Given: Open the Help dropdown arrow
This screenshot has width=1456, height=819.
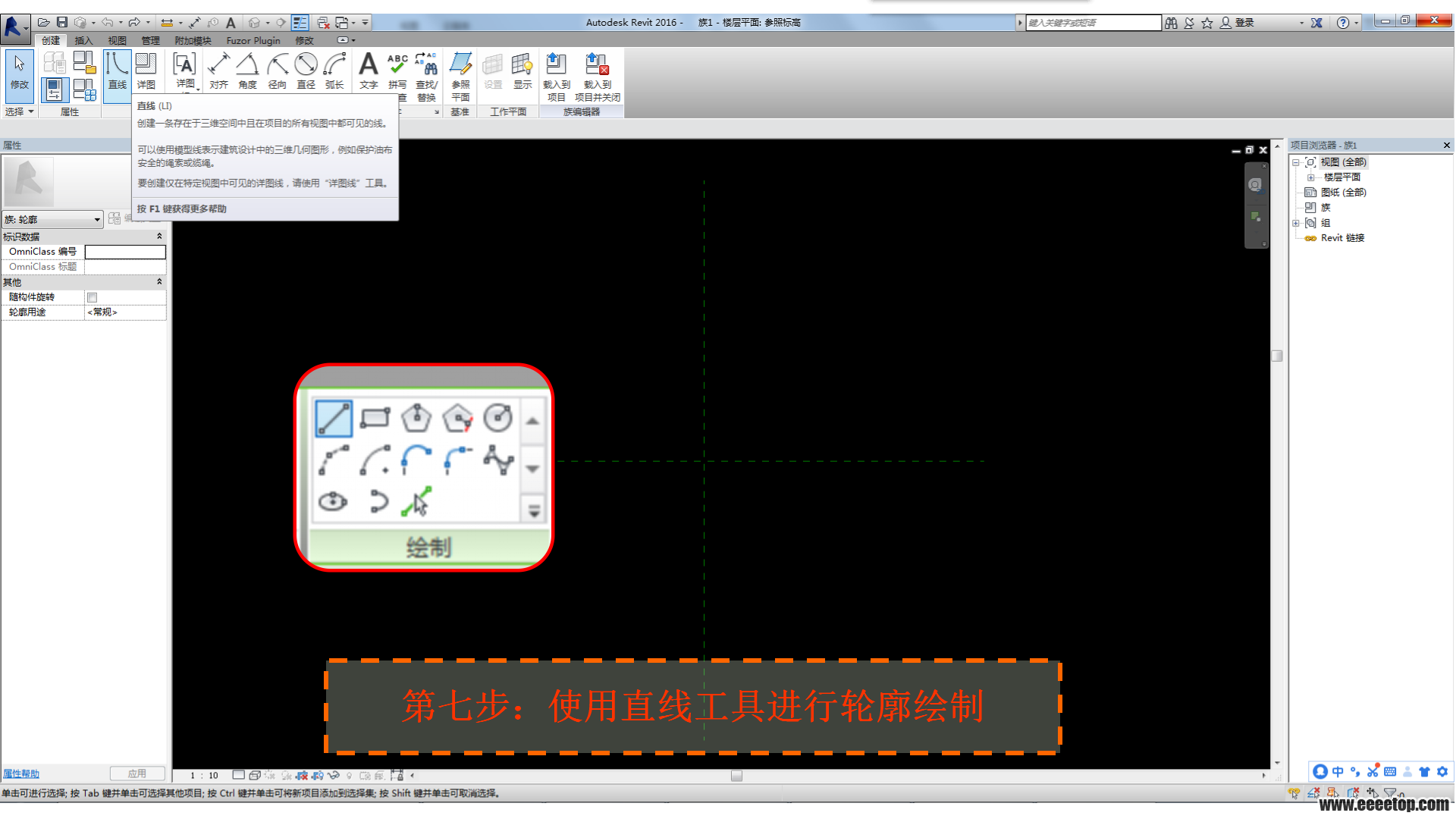Looking at the screenshot, I should point(1356,23).
